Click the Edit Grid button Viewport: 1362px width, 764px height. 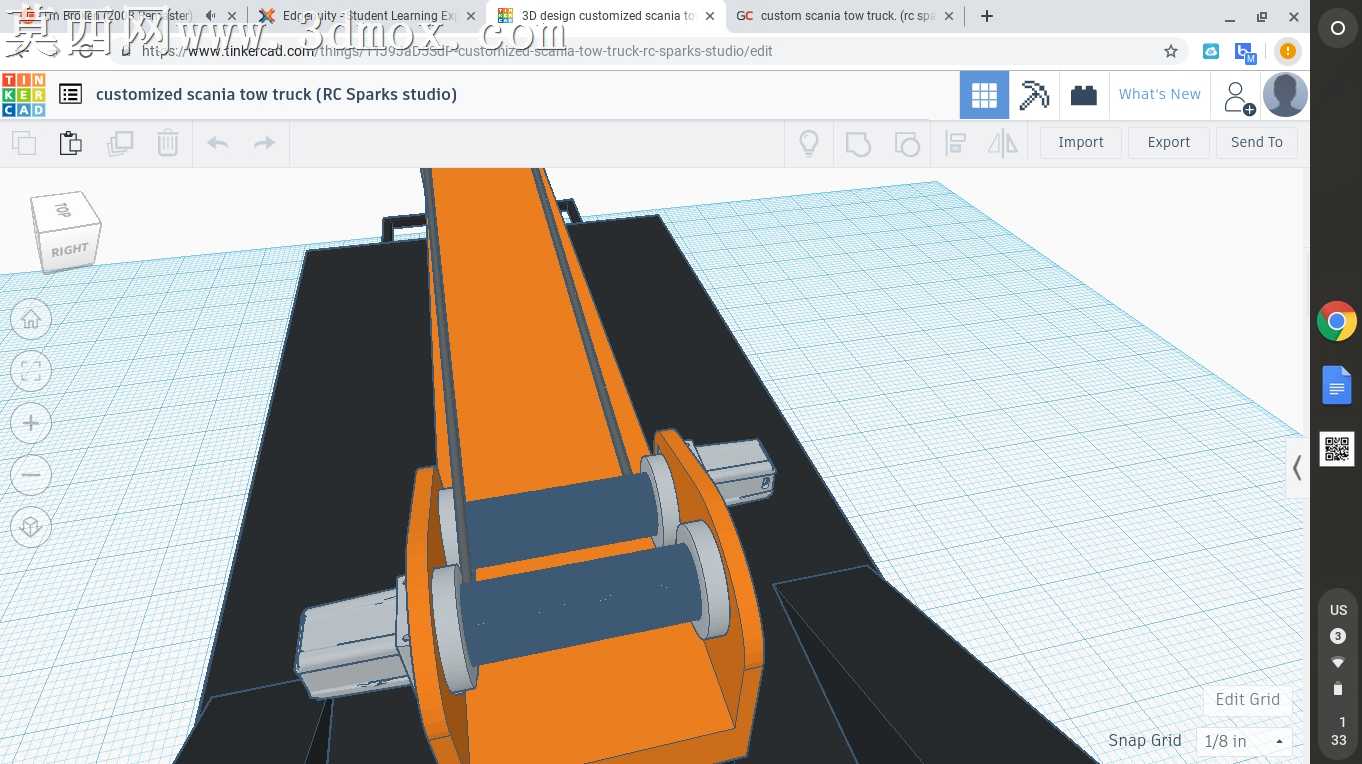point(1247,699)
